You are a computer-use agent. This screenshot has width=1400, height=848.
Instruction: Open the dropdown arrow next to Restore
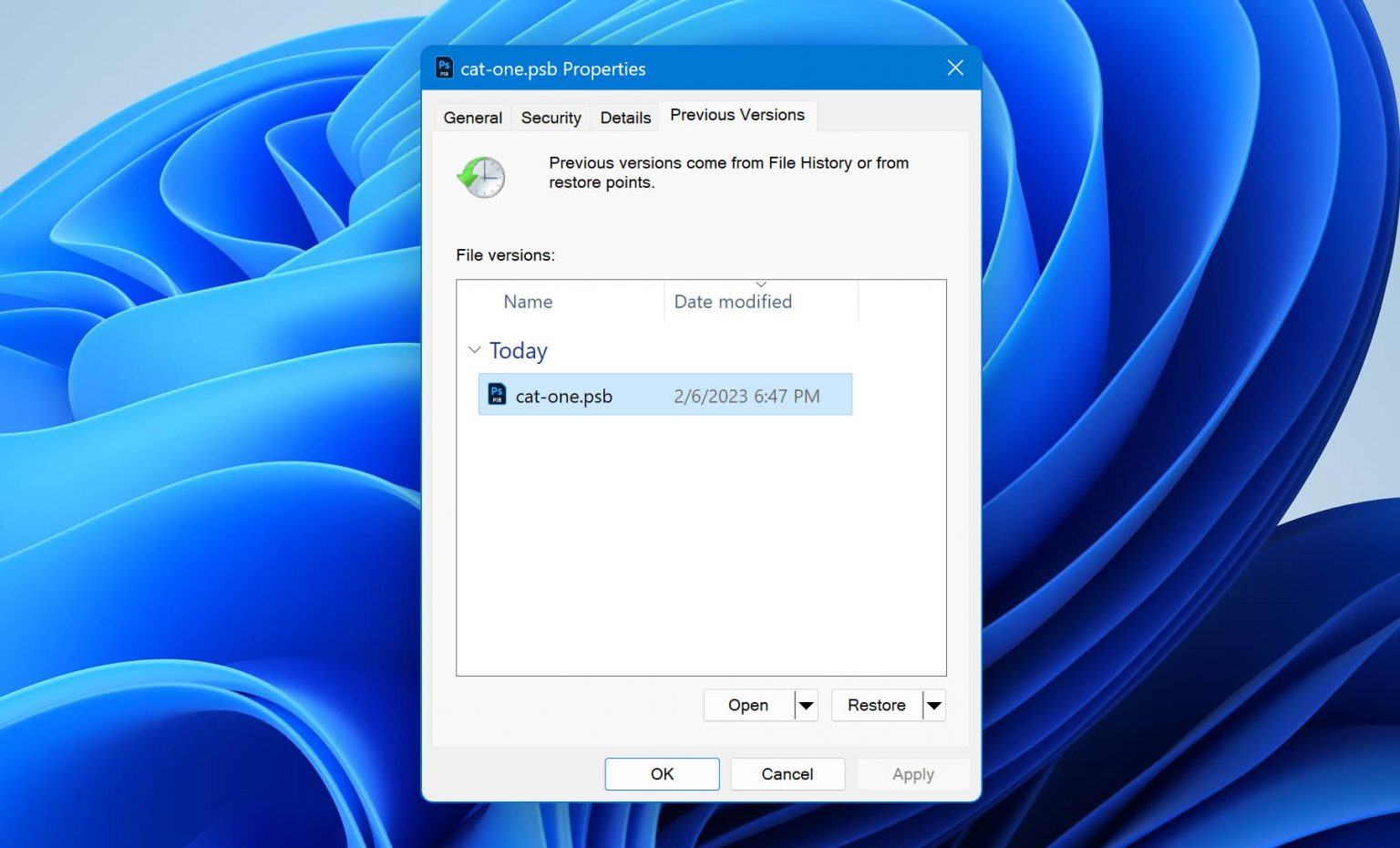tap(933, 705)
